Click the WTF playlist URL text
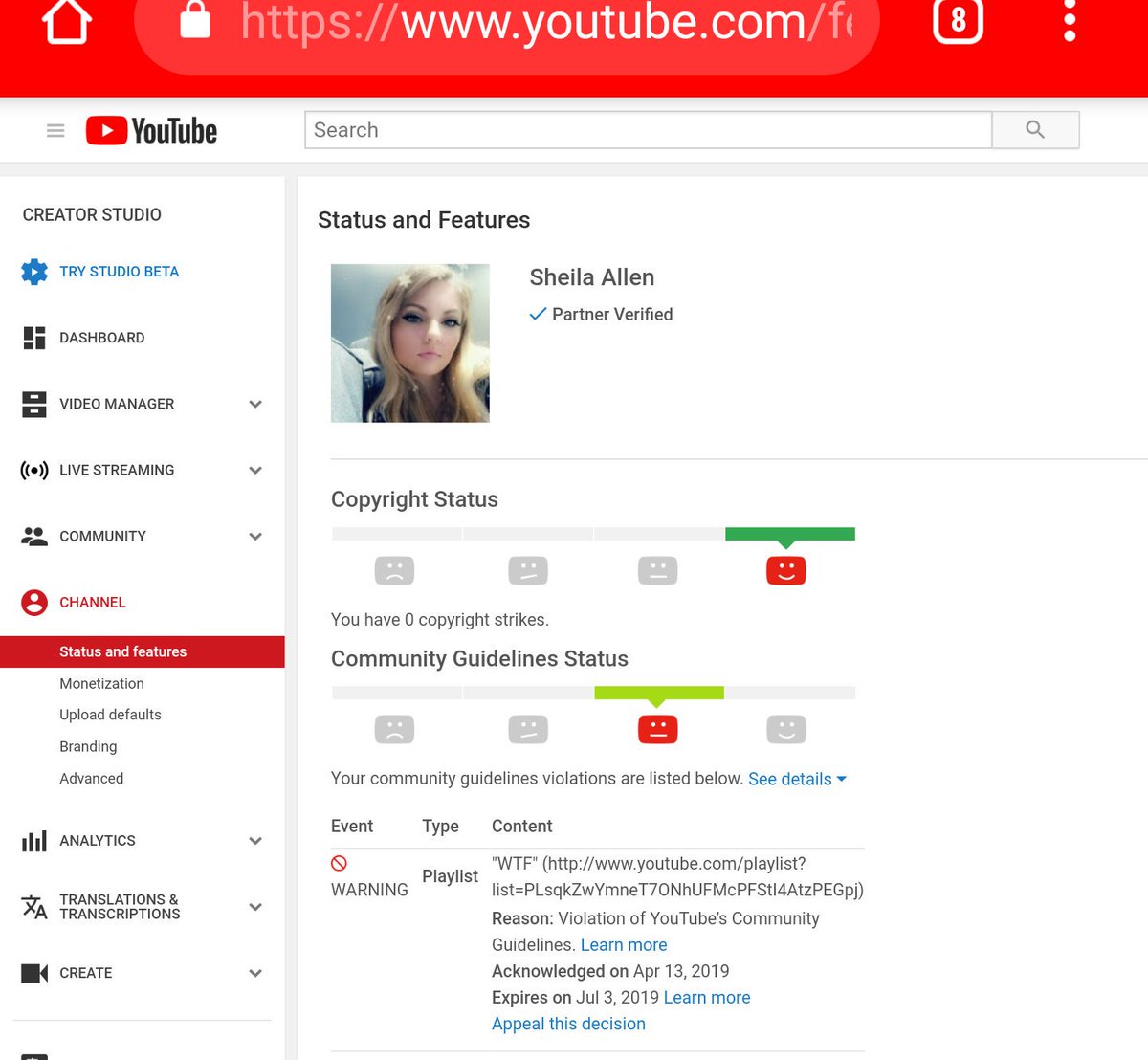The height and width of the screenshot is (1060, 1148). tap(677, 876)
